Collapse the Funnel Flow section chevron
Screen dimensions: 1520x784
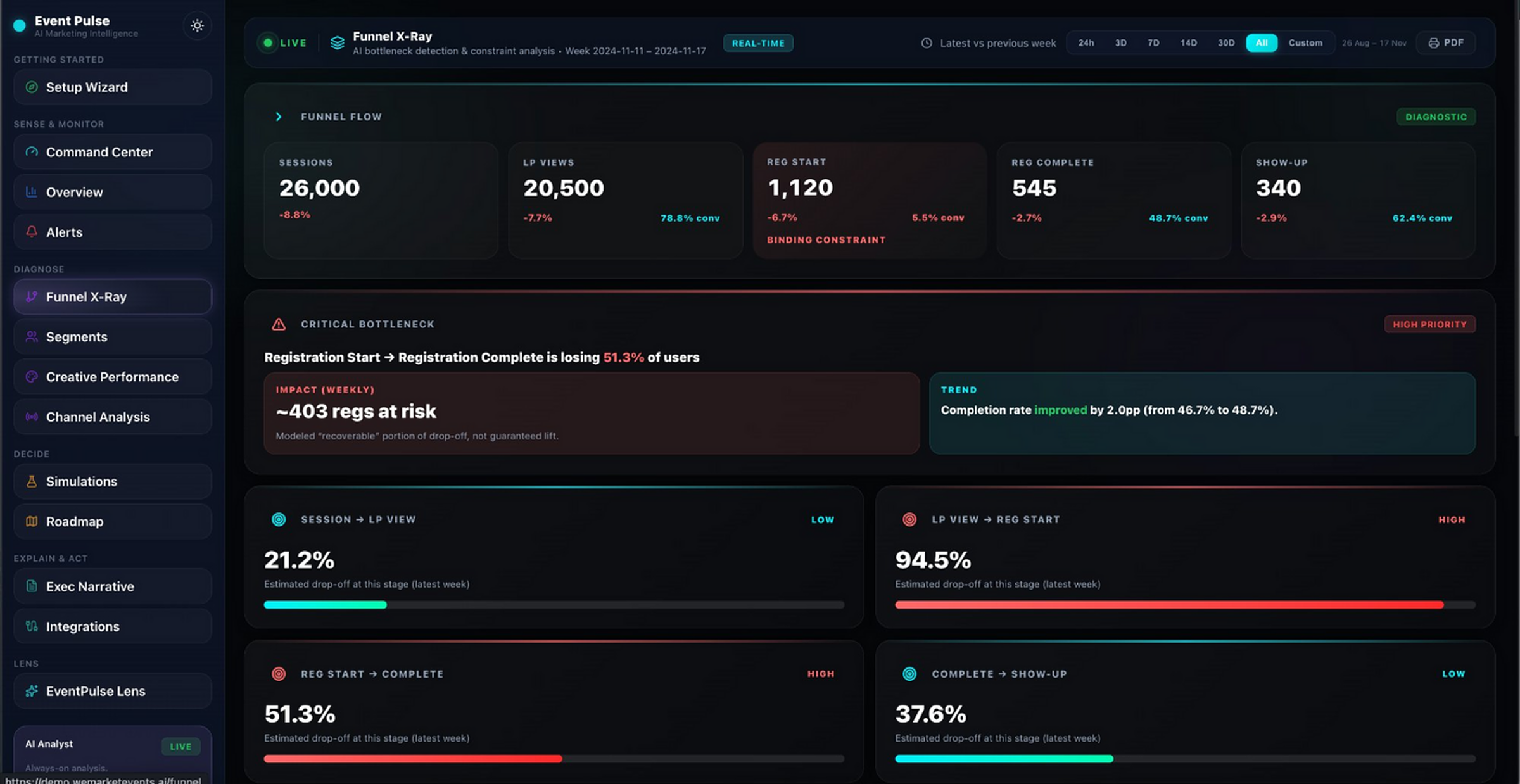(x=279, y=117)
